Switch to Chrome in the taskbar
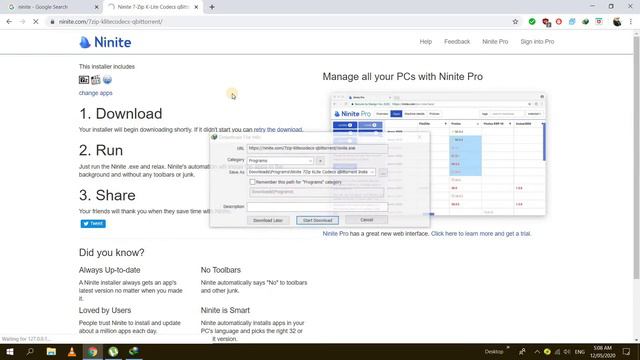This screenshot has width=640, height=360. [93, 351]
